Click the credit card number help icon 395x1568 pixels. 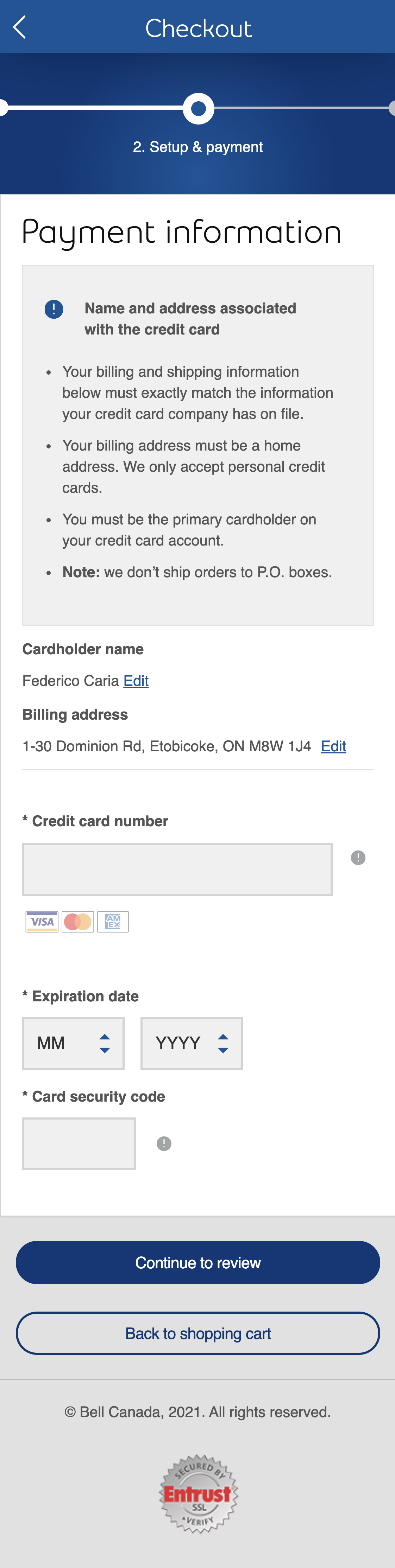358,858
